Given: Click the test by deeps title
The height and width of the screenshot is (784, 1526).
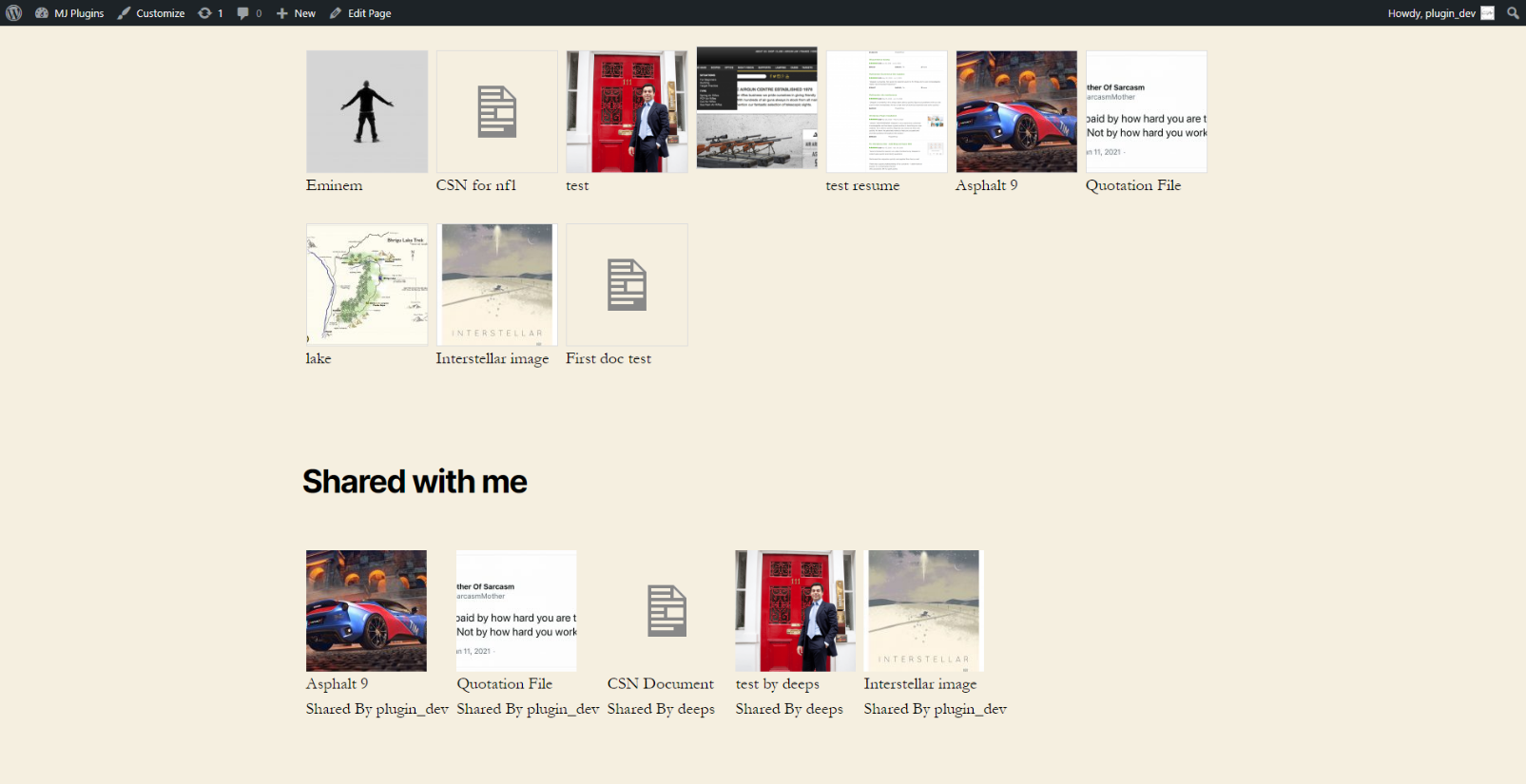Looking at the screenshot, I should click(777, 683).
